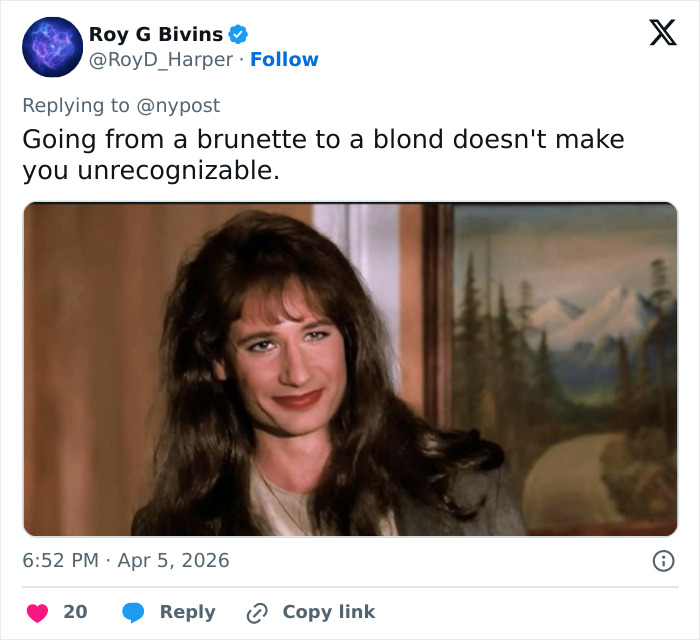Image resolution: width=700 pixels, height=640 pixels.
Task: Click the Apr 5, 2026 date
Action: click(x=173, y=561)
